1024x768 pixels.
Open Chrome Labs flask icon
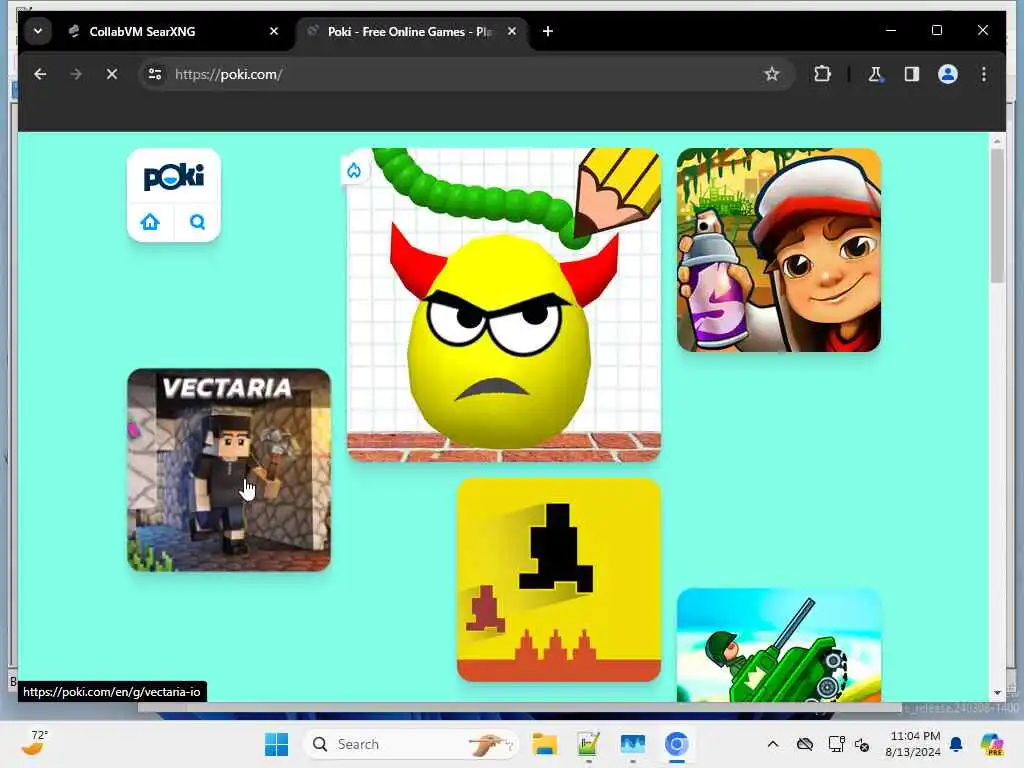(875, 74)
